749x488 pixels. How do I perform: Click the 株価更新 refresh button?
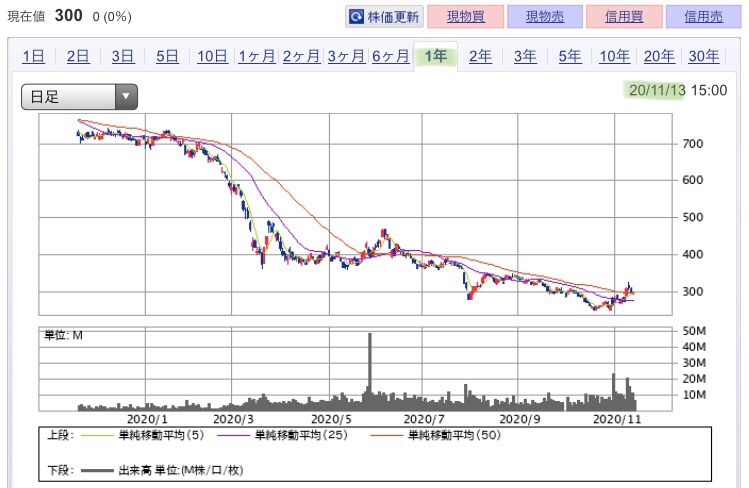pos(385,17)
